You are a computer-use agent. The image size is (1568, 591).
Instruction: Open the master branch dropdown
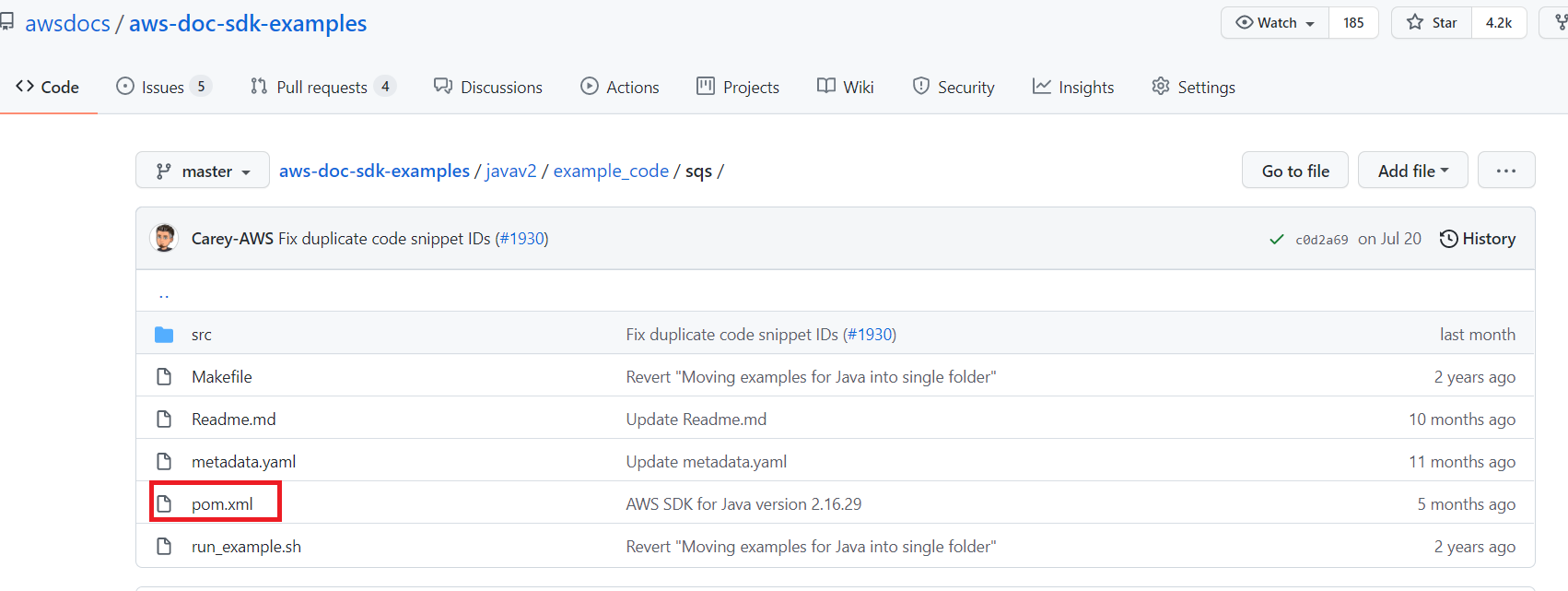click(203, 171)
